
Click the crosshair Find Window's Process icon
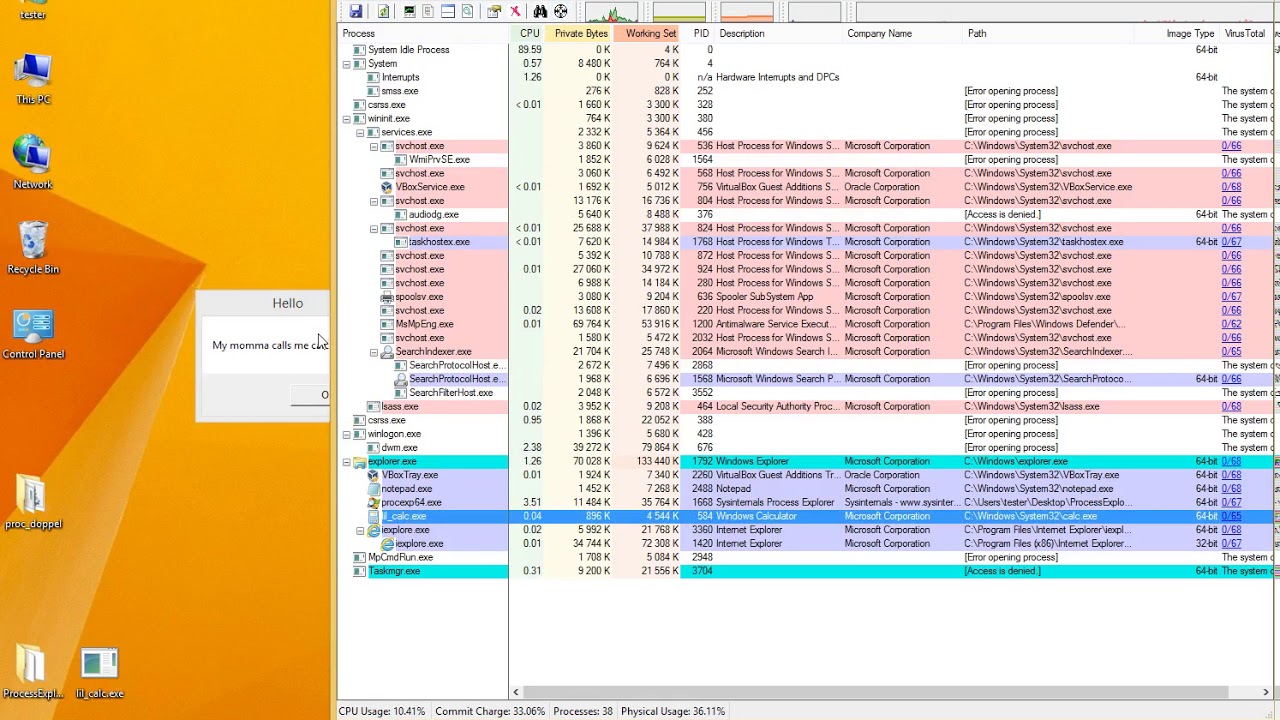point(561,11)
